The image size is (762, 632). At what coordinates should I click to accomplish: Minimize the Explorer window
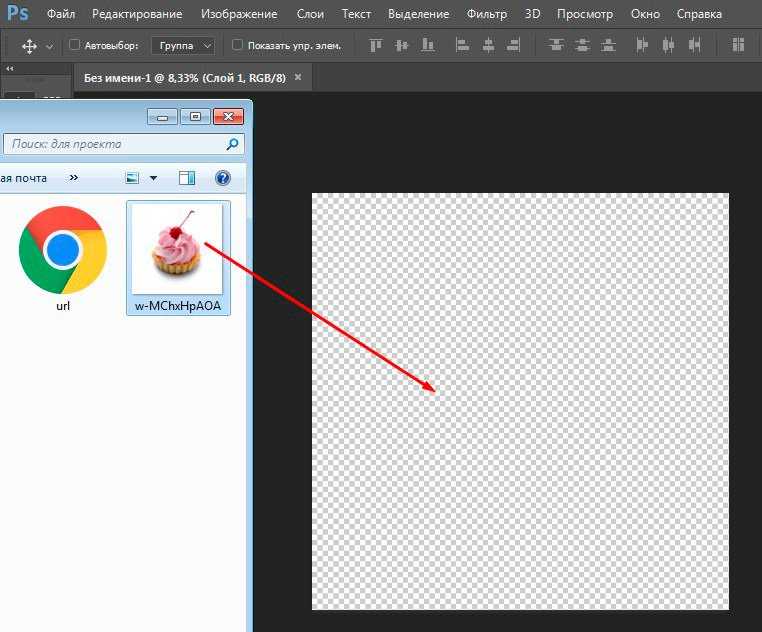pyautogui.click(x=162, y=117)
